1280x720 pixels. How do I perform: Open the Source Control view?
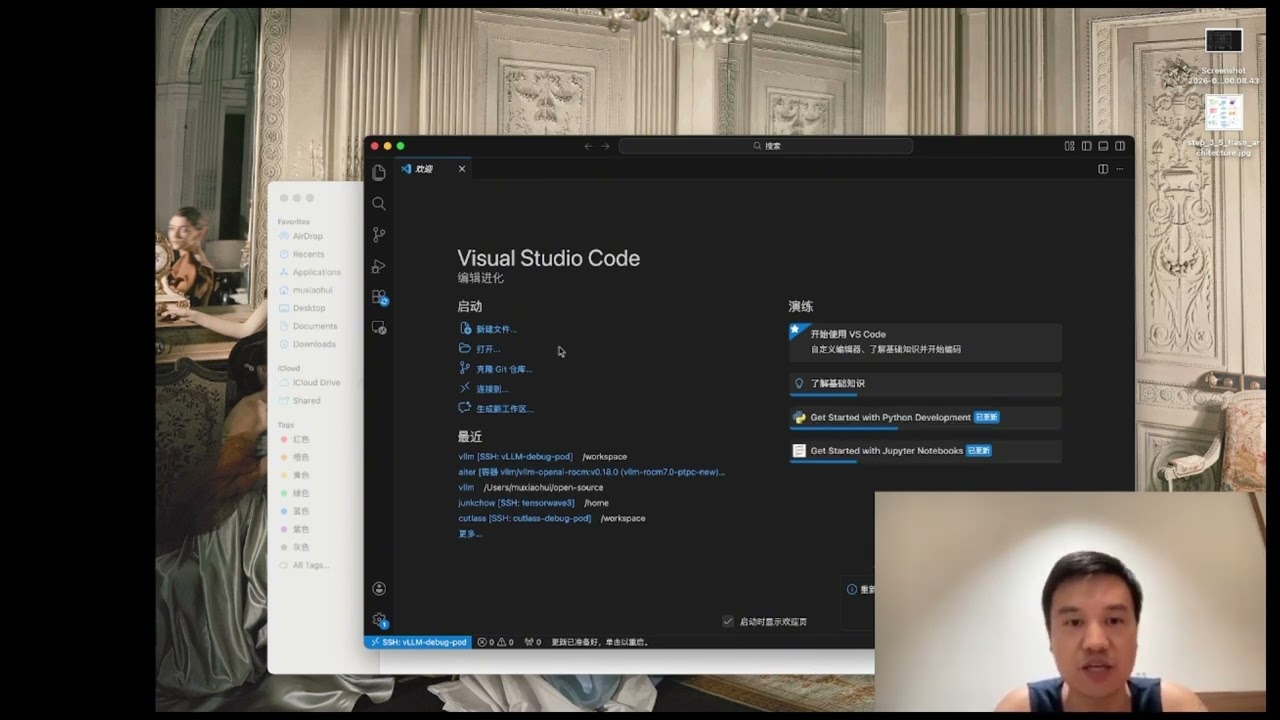click(379, 235)
